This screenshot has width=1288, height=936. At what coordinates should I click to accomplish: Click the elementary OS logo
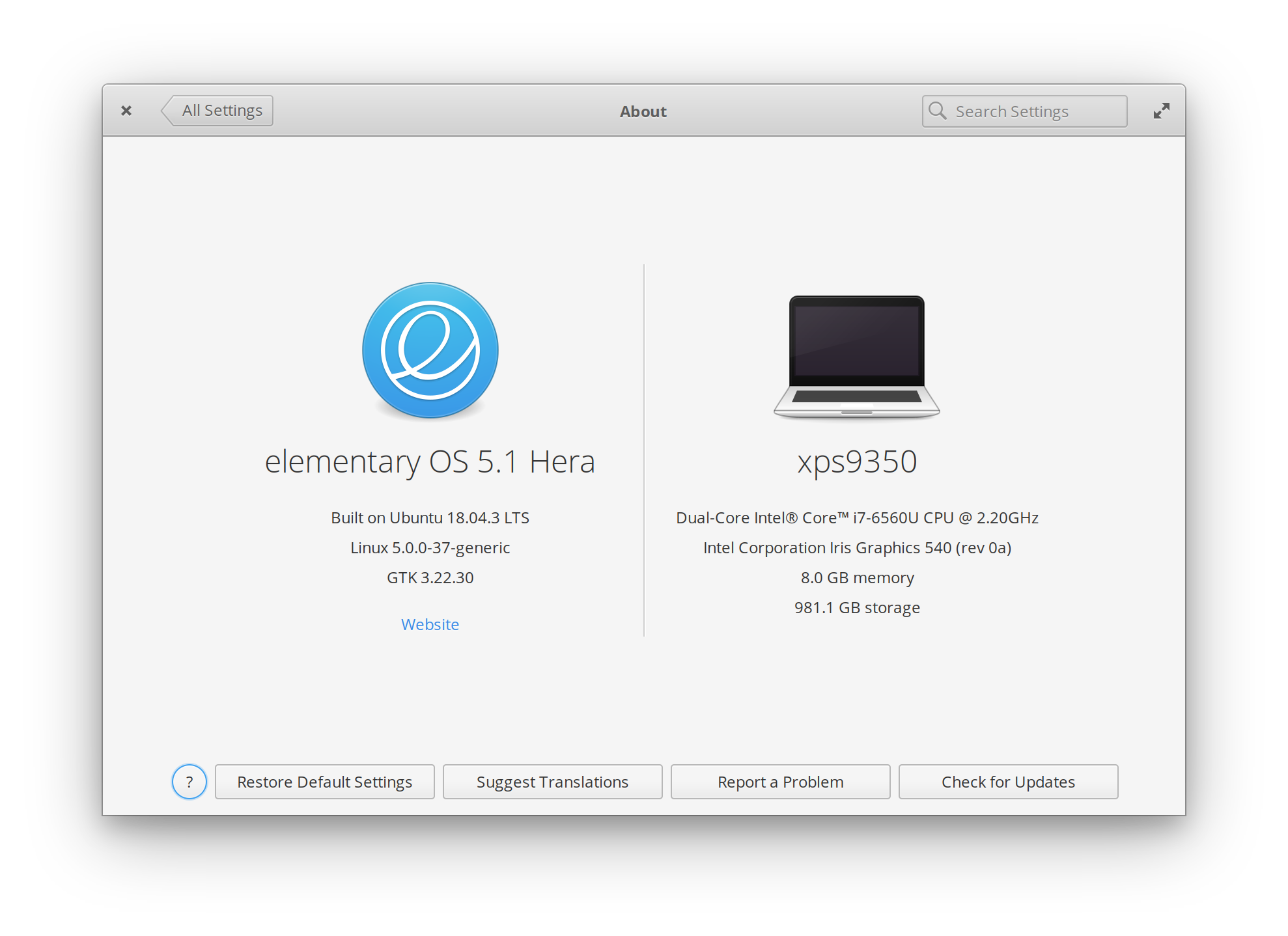point(430,350)
